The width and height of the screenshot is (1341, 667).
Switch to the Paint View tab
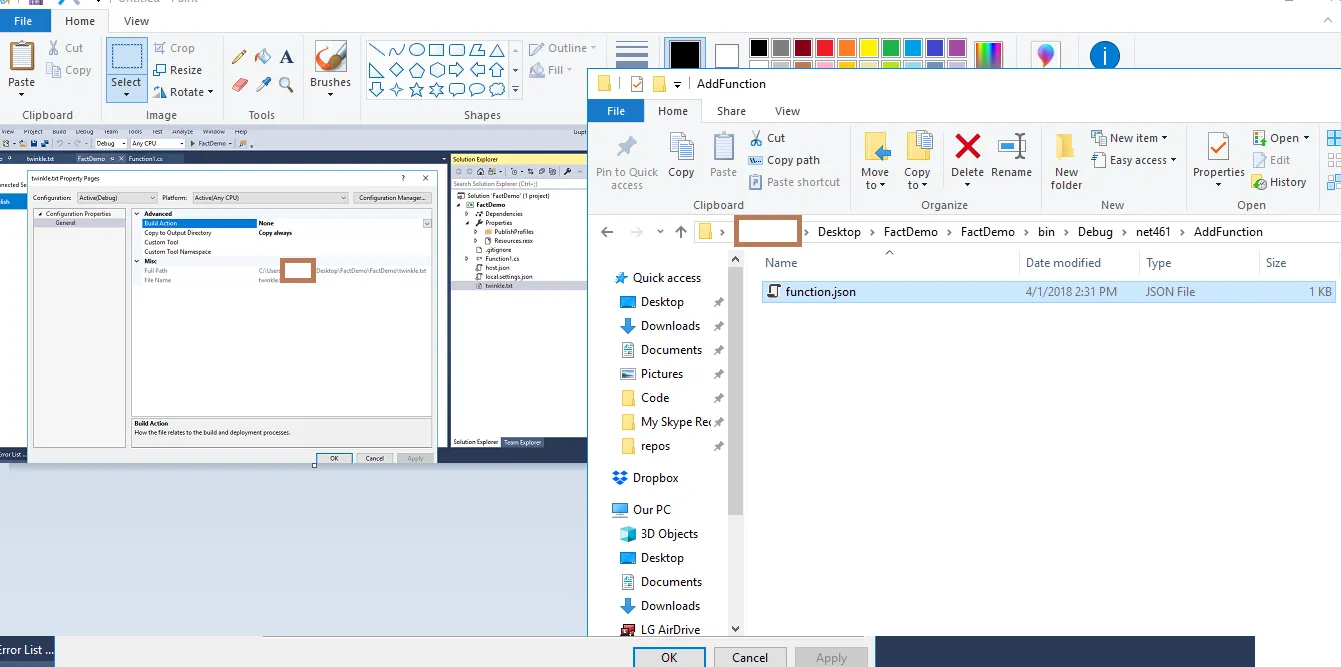point(137,21)
